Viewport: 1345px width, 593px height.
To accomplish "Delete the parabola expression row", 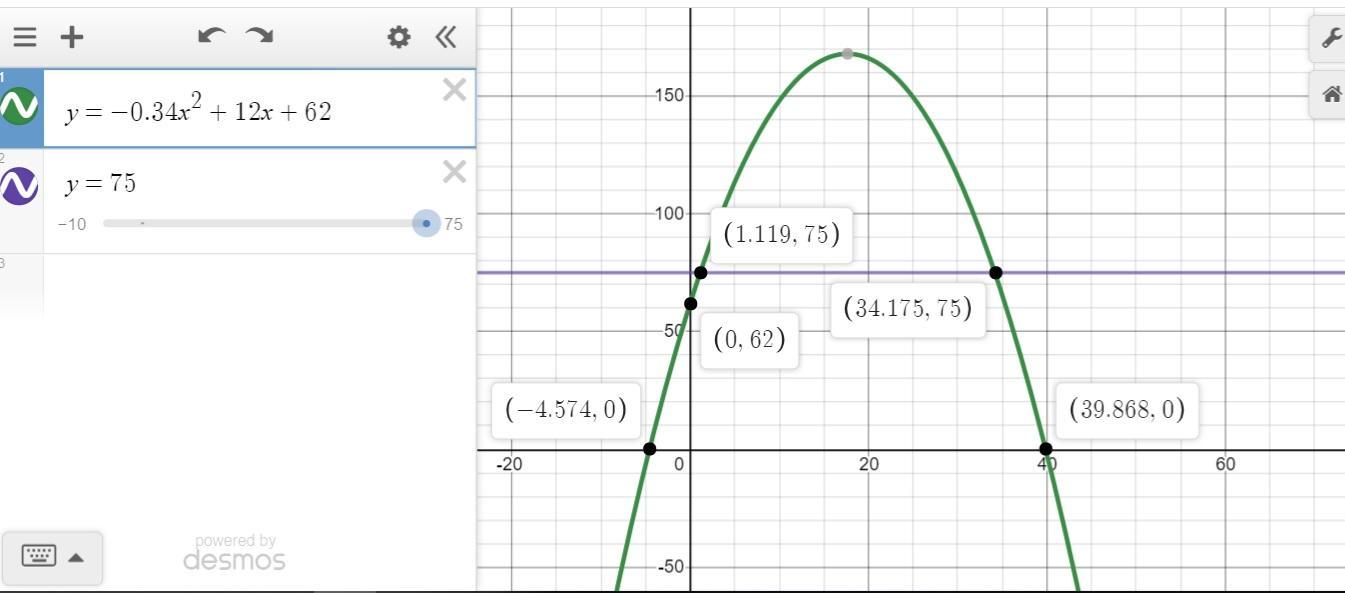I will [454, 90].
